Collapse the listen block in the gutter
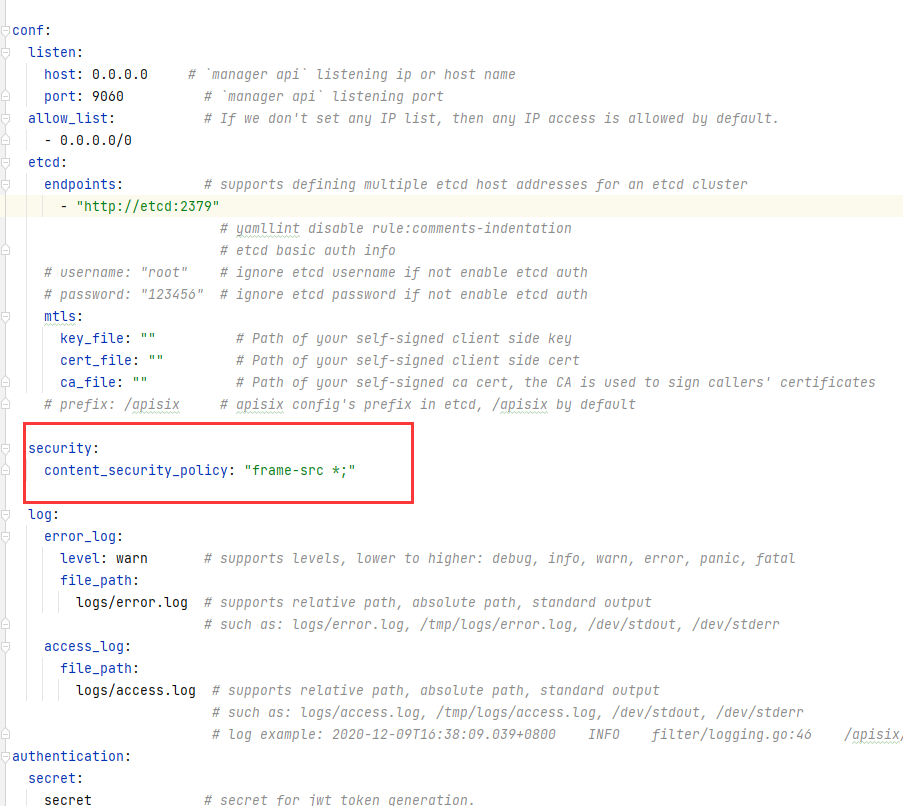903x806 pixels. tap(6, 52)
